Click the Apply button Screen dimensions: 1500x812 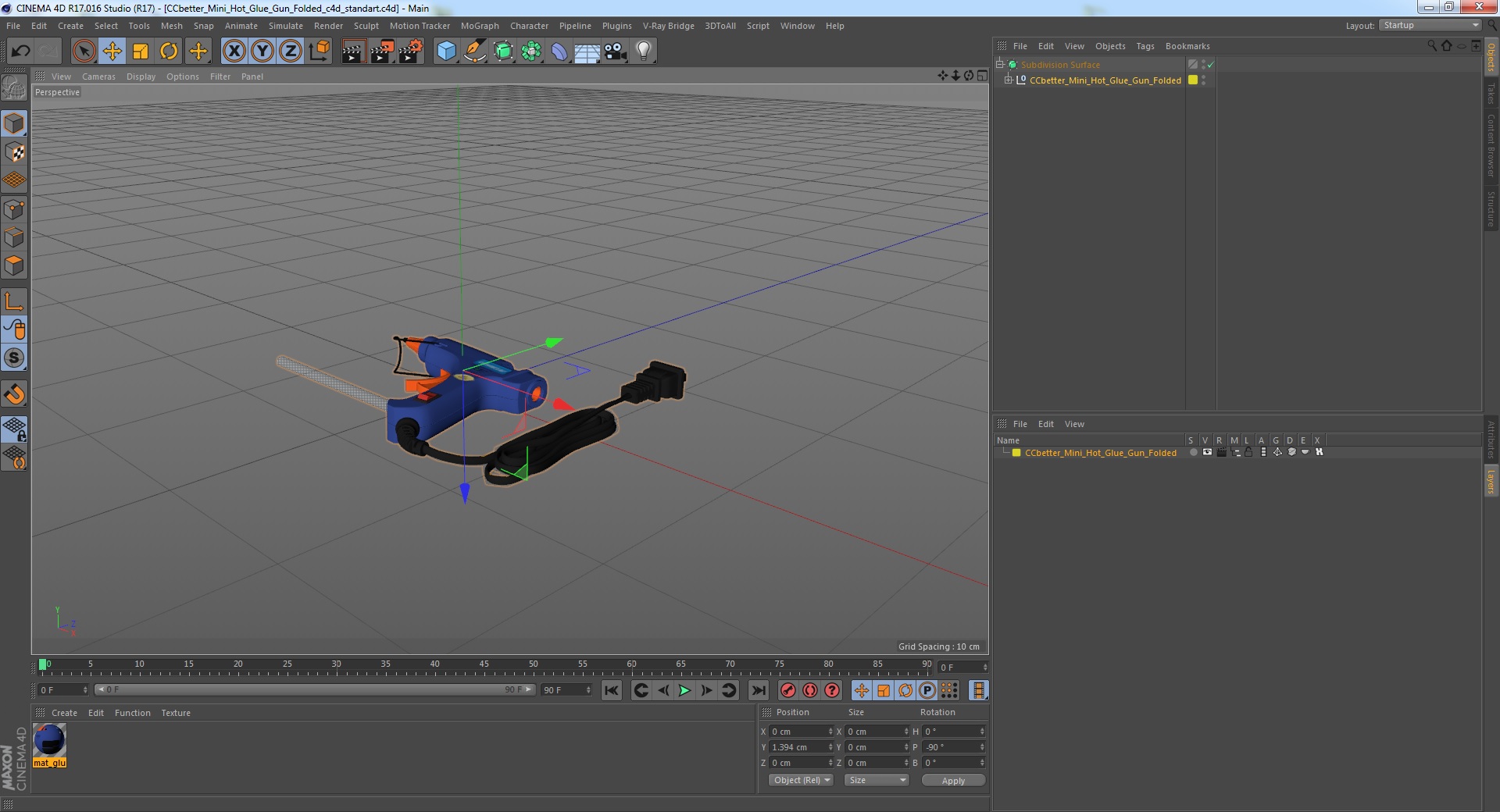(953, 780)
